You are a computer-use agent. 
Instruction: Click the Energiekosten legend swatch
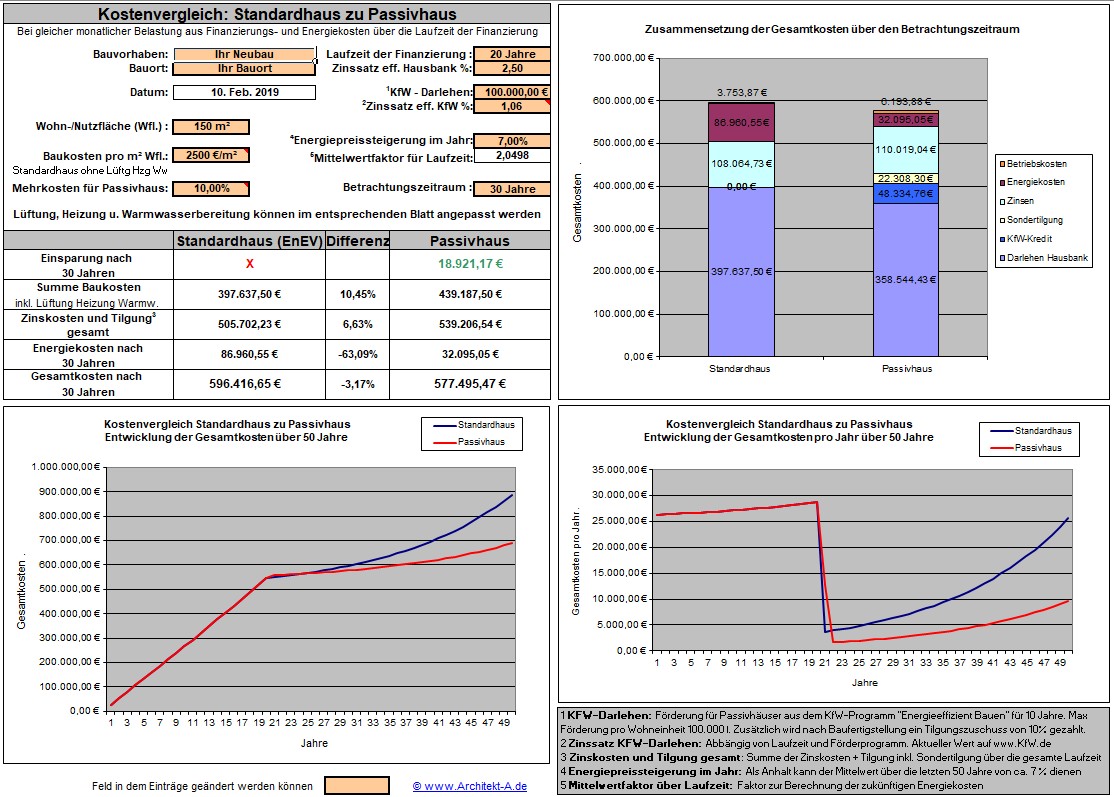click(x=1002, y=183)
